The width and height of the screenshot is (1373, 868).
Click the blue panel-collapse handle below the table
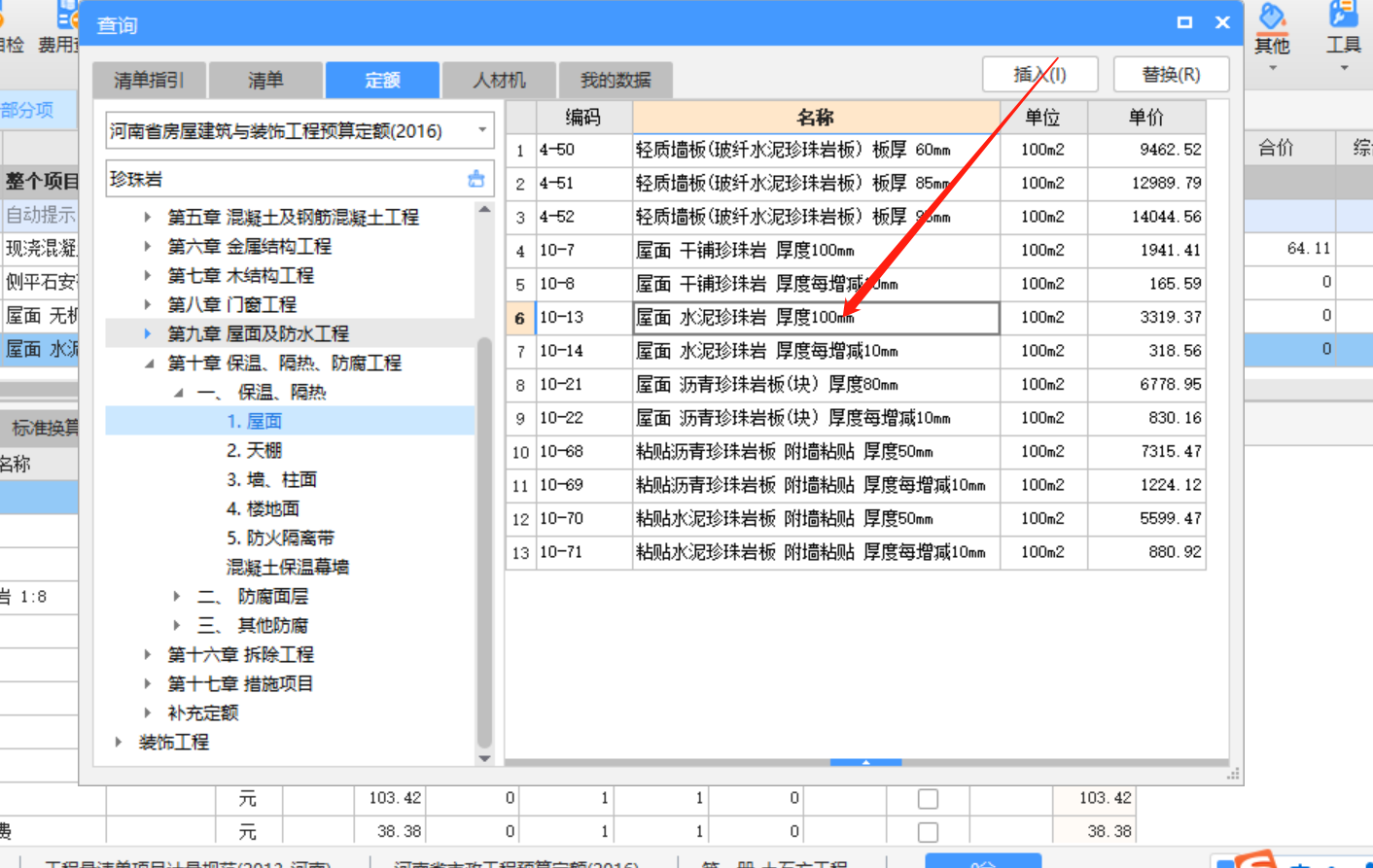point(865,762)
